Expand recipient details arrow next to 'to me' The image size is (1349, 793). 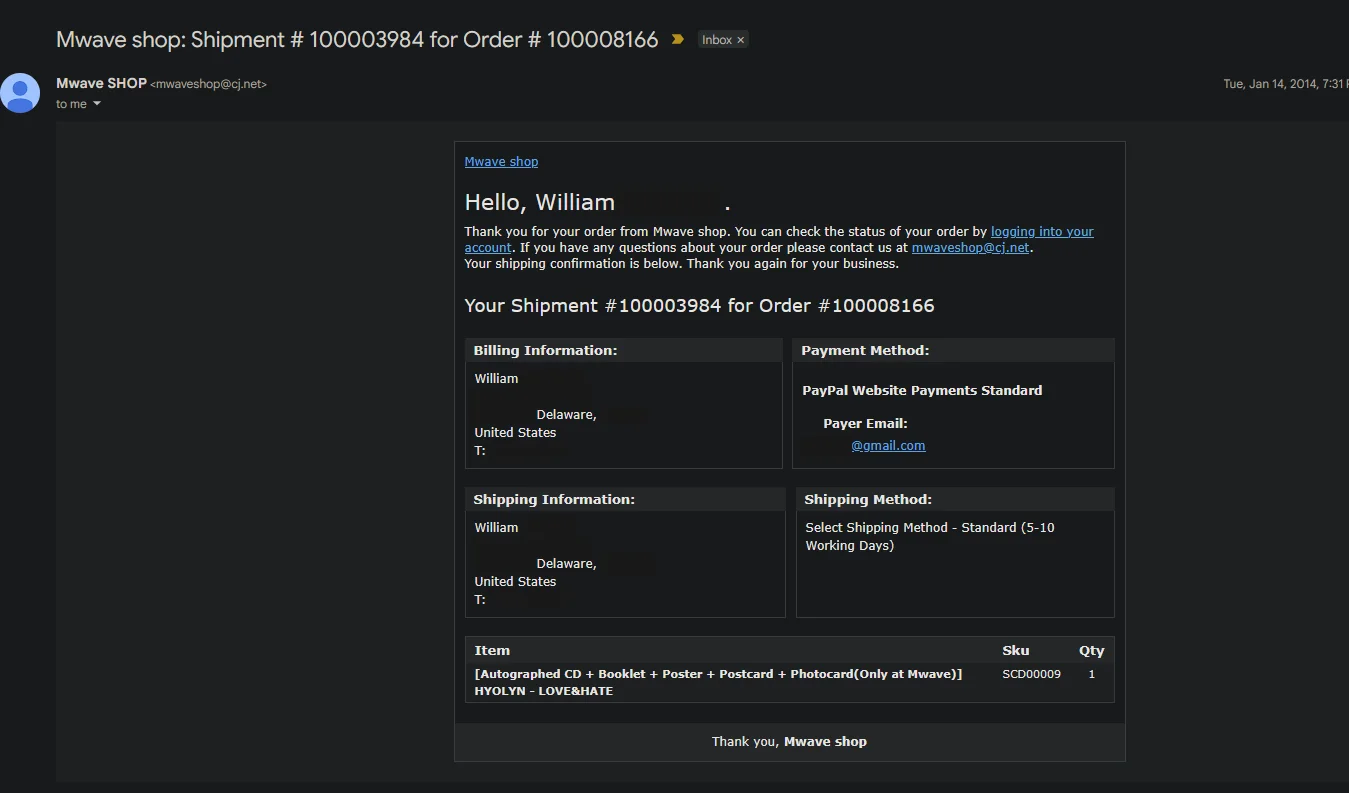(97, 104)
